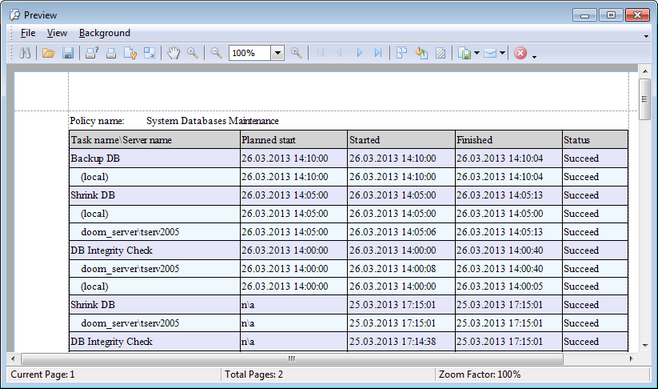
Task: Expand toolbar options arrow after red icon
Action: coord(534,56)
